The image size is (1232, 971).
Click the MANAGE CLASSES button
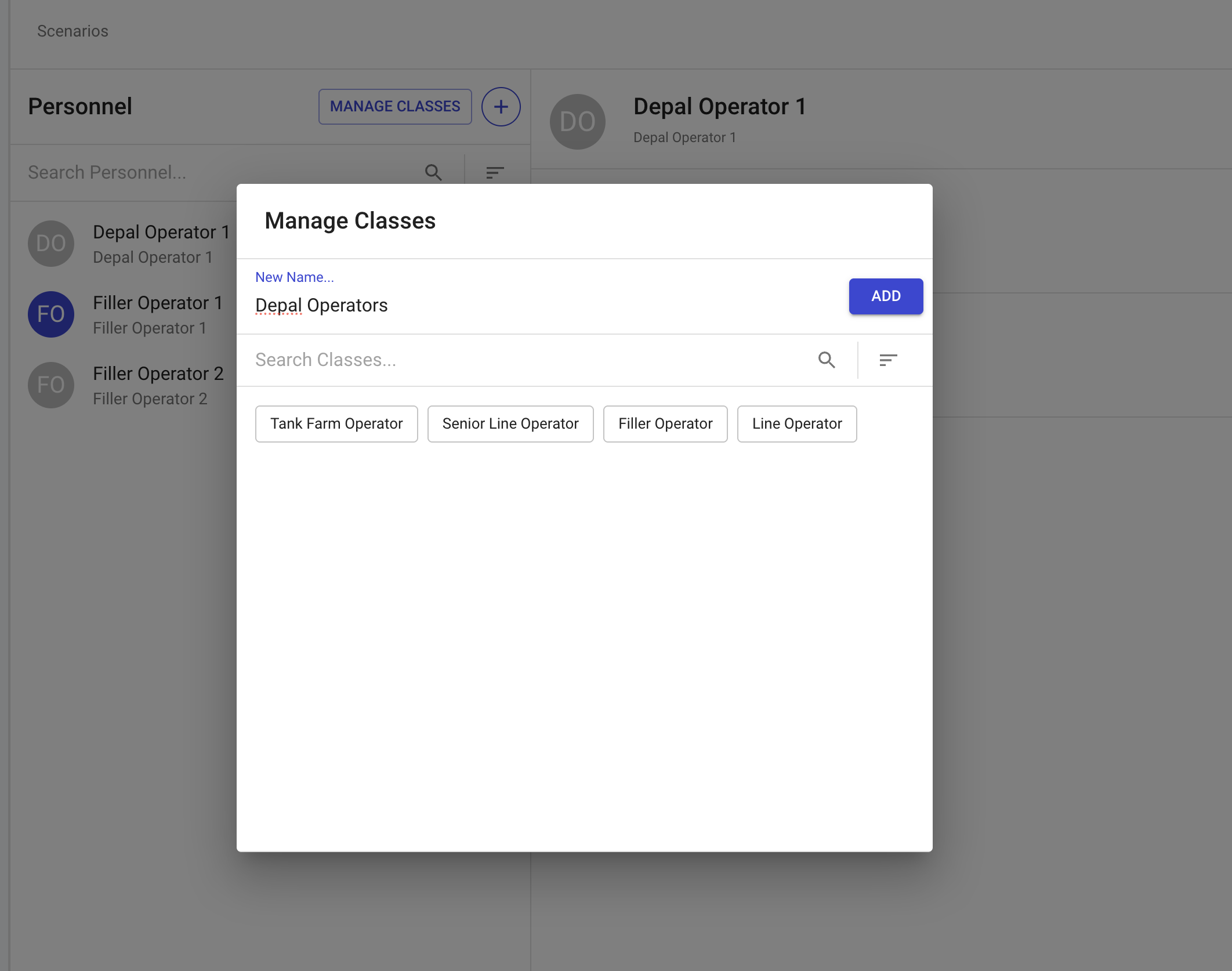click(394, 107)
